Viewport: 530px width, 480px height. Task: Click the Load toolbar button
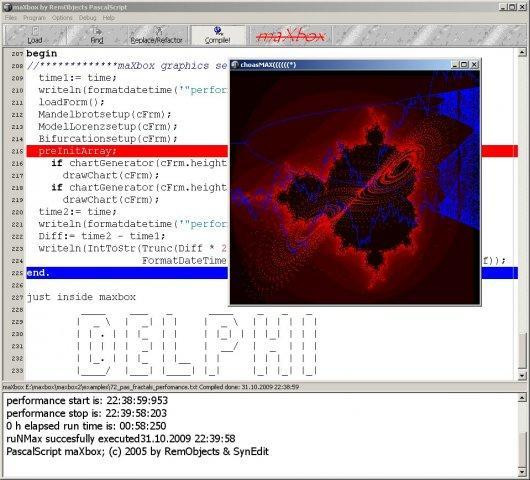(x=35, y=35)
